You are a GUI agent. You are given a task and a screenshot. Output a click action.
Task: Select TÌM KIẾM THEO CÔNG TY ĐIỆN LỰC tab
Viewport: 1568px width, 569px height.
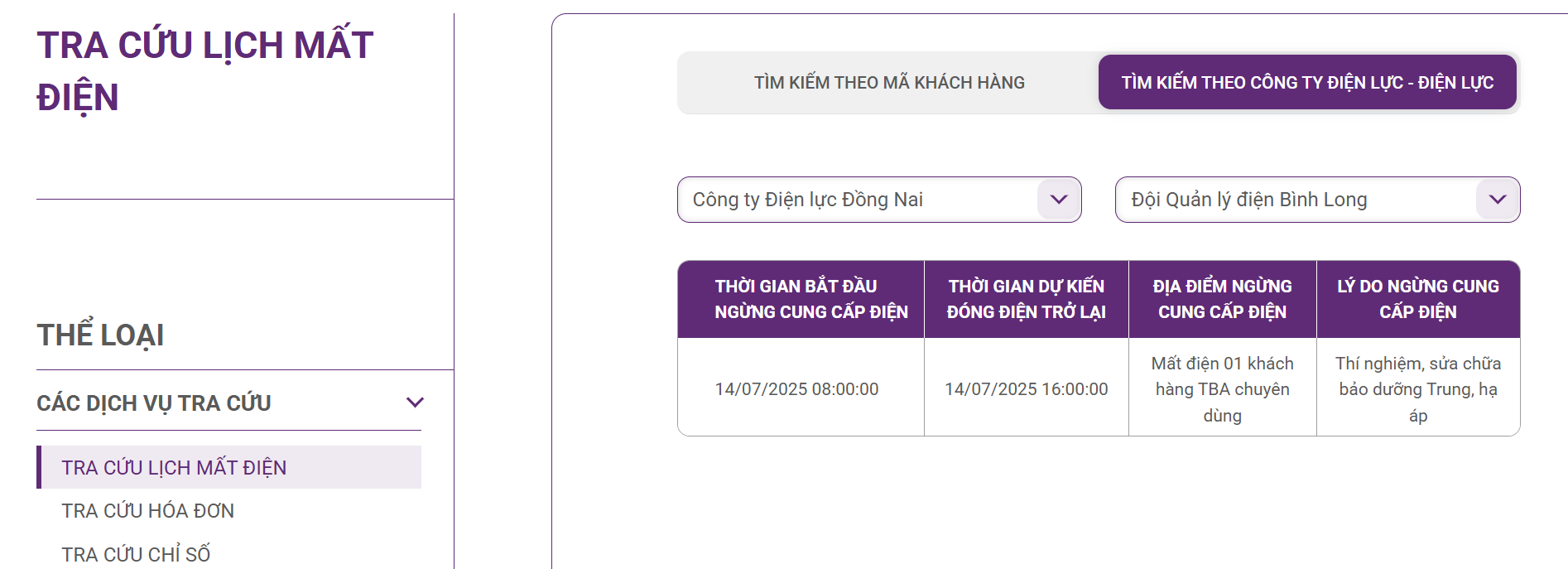click(x=1307, y=83)
